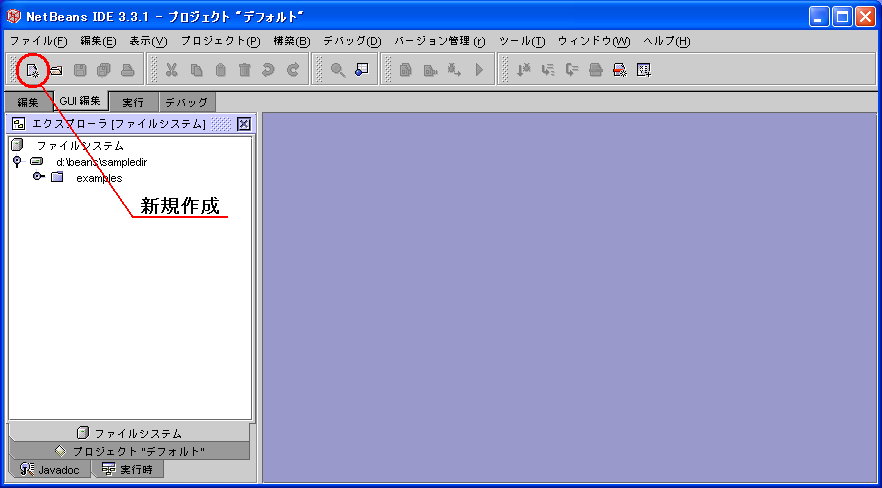Select the 実行時 explorer tab

click(x=128, y=469)
